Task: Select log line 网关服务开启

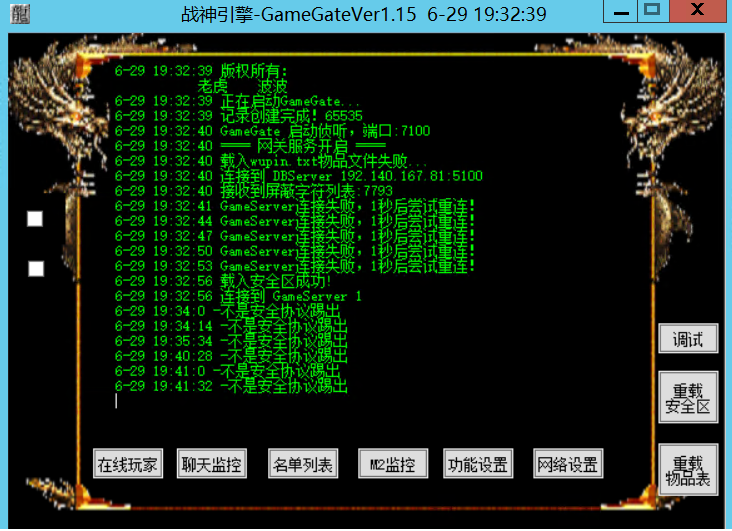Action: pos(250,146)
